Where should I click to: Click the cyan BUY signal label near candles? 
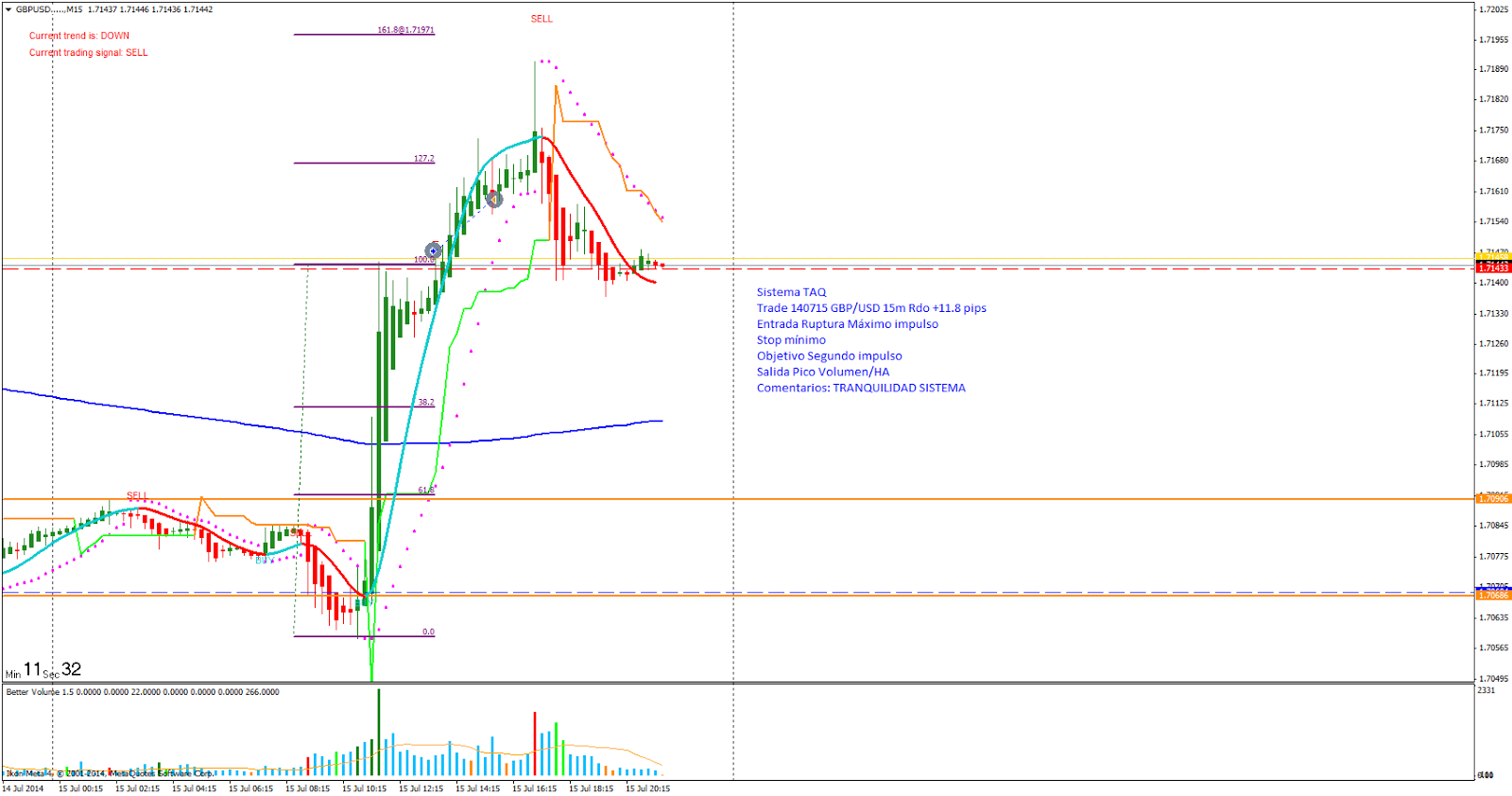(x=264, y=560)
